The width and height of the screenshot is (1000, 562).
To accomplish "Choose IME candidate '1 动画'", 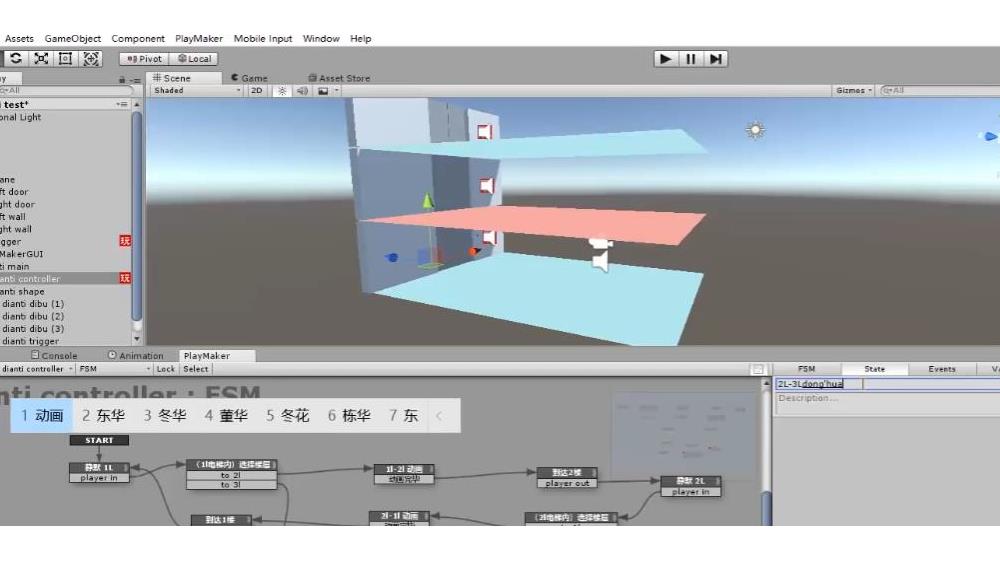I will click(41, 416).
